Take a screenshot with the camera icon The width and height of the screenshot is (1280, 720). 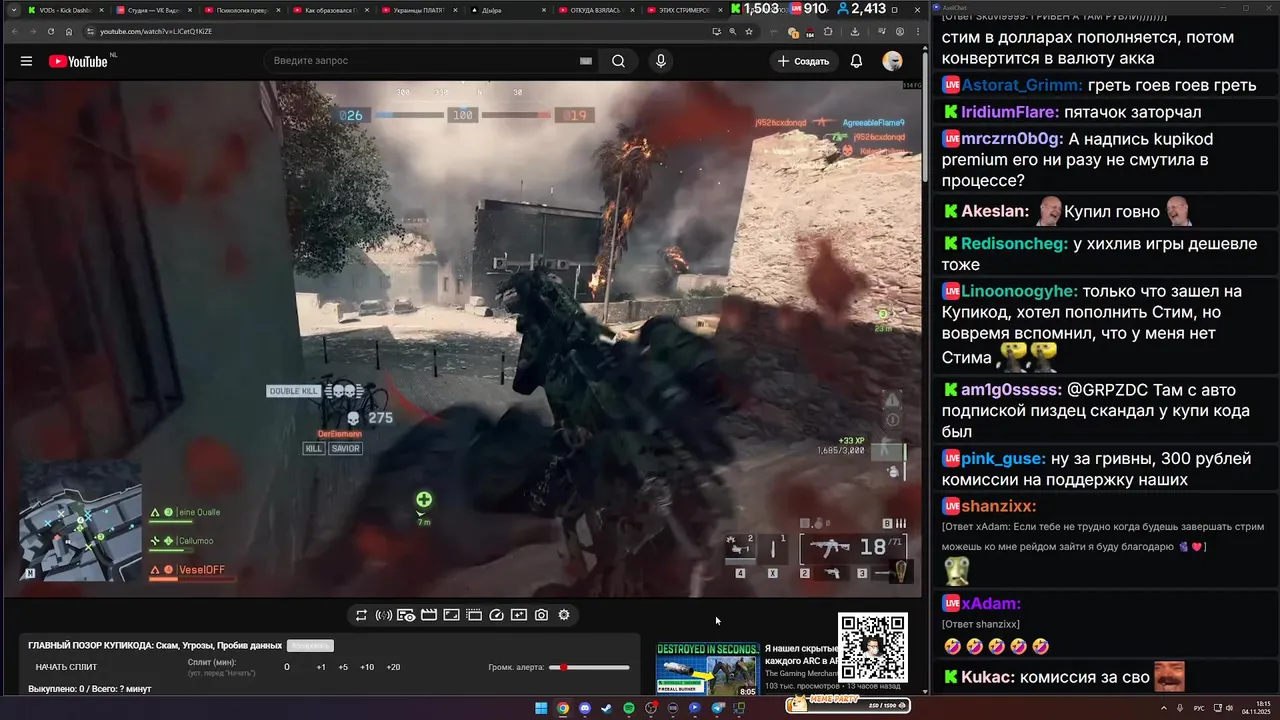click(x=541, y=615)
